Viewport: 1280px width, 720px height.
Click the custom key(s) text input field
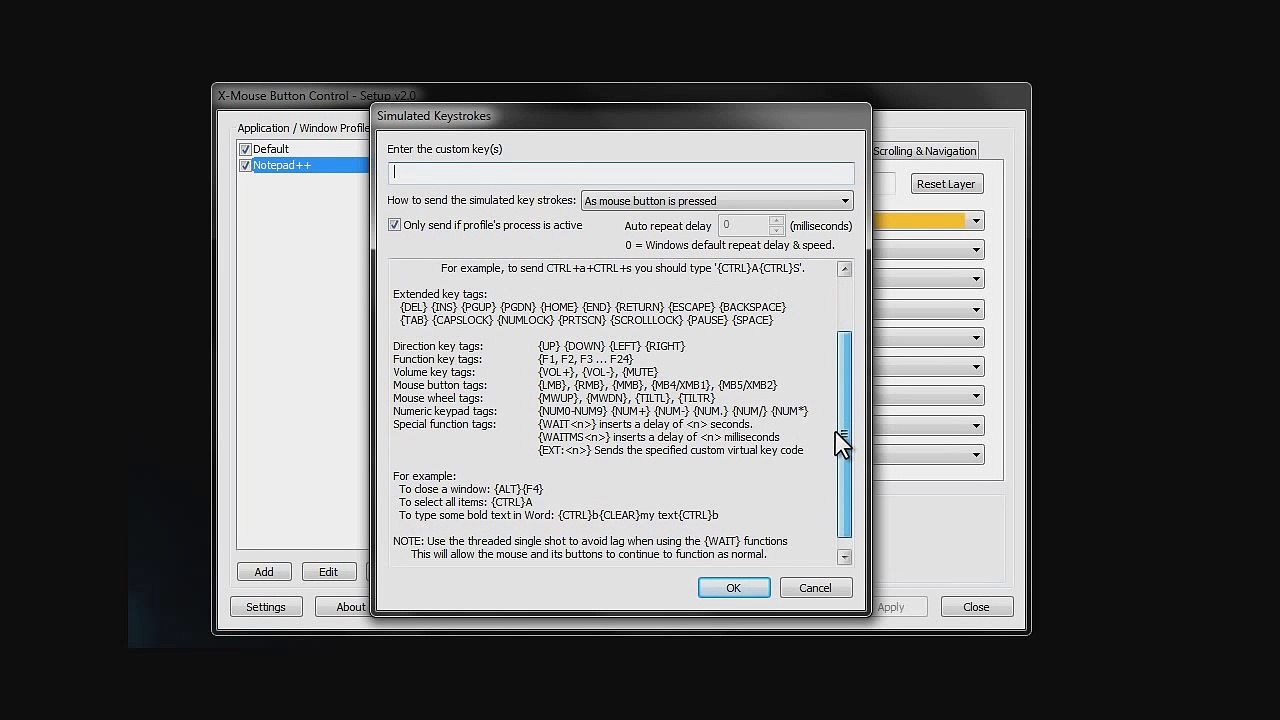pyautogui.click(x=621, y=172)
